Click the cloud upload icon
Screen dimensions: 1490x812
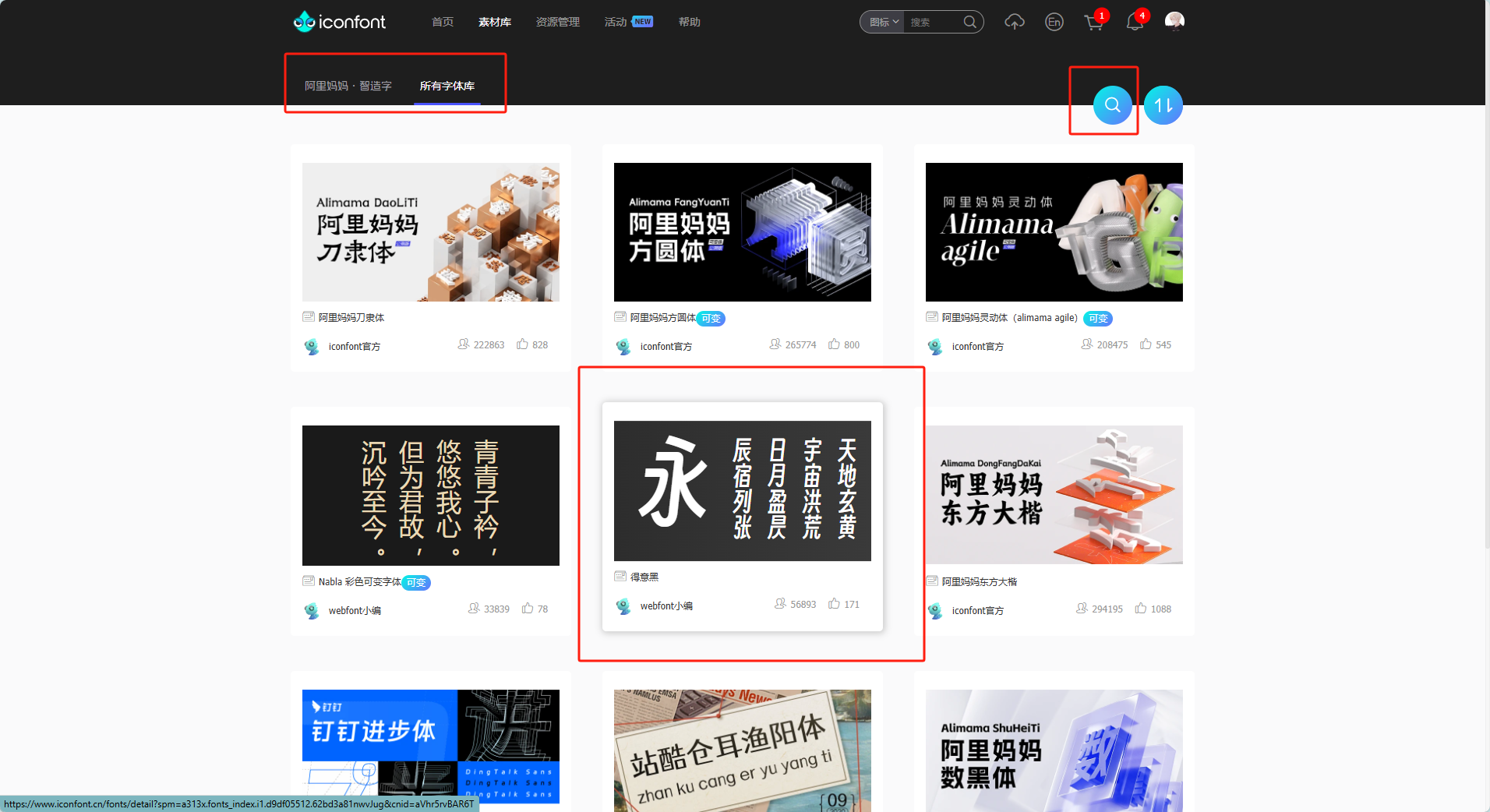tap(1015, 22)
